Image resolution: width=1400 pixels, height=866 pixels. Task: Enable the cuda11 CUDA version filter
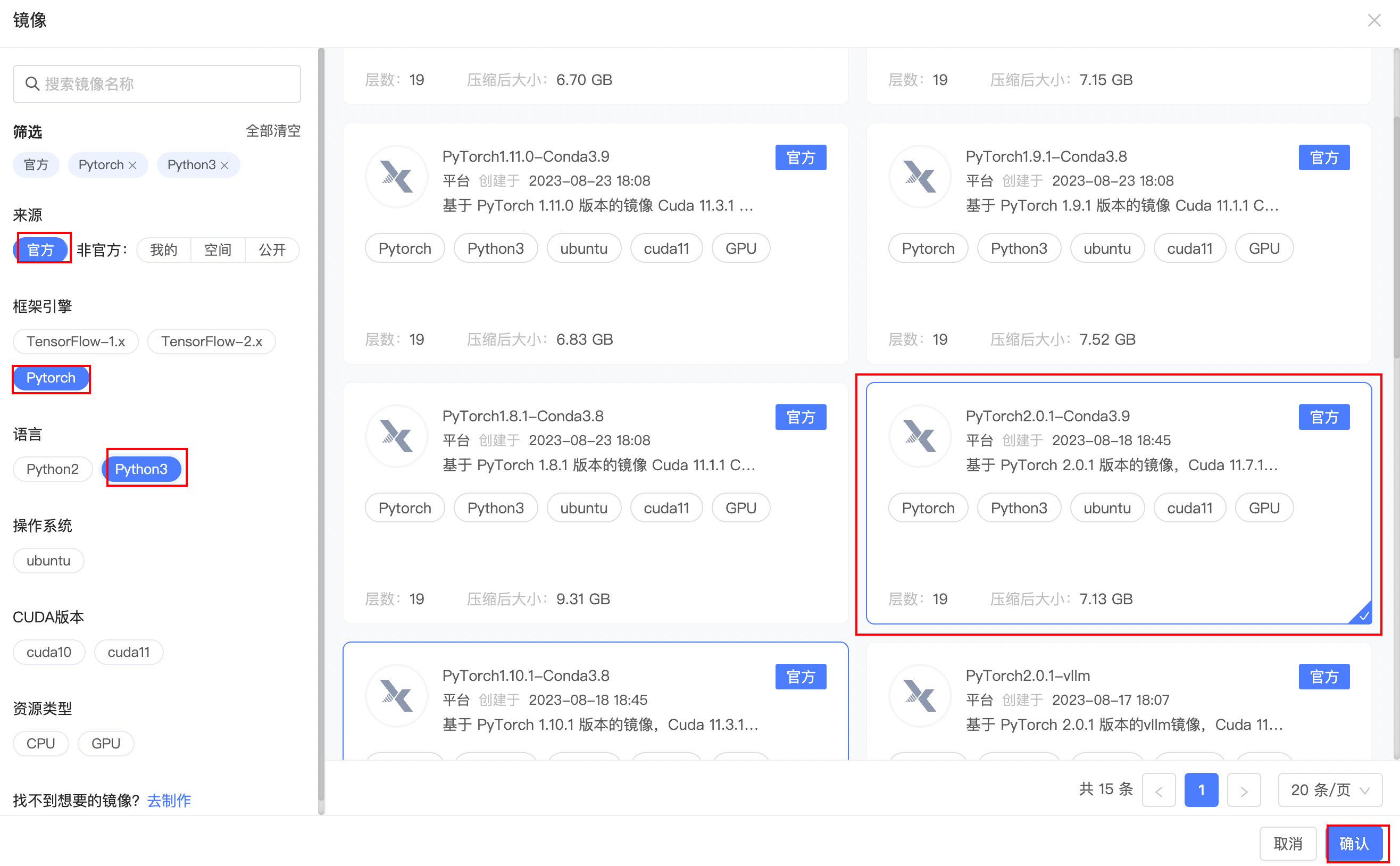click(128, 652)
